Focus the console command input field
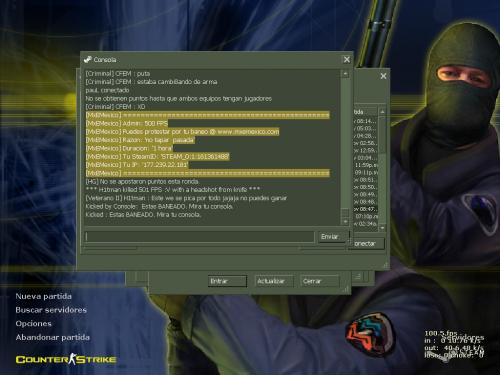The width and height of the screenshot is (500, 375). (200, 236)
